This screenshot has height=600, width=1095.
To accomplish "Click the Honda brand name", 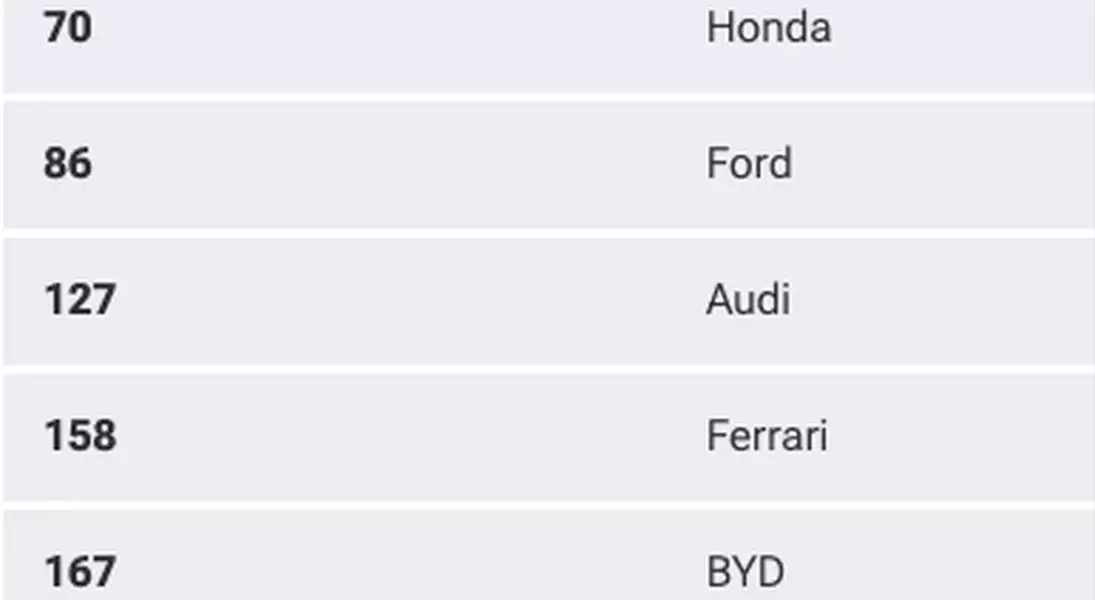I will coord(768,29).
